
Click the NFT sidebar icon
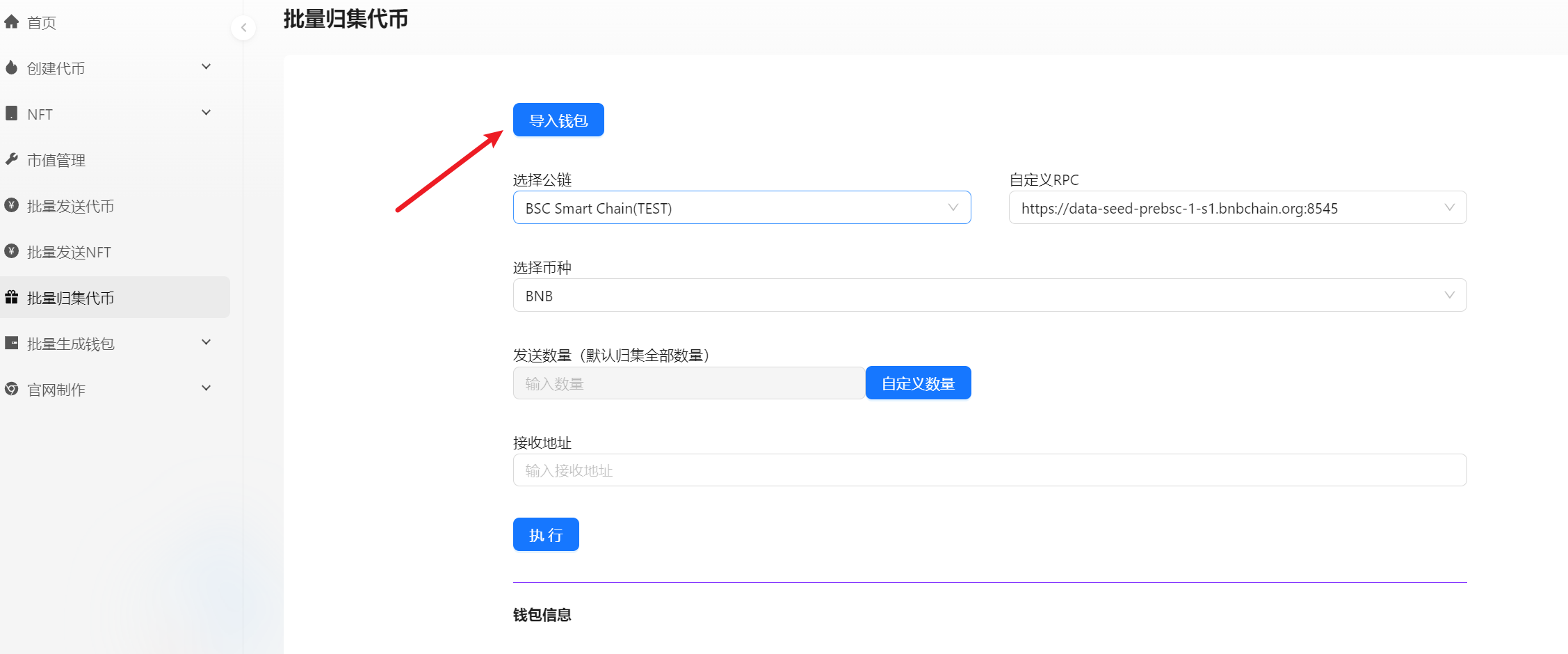coord(12,113)
